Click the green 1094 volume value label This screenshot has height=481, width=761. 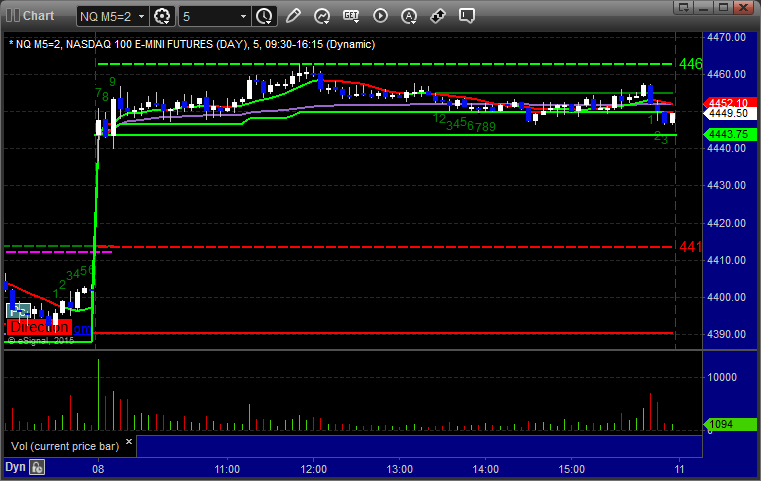tap(729, 424)
